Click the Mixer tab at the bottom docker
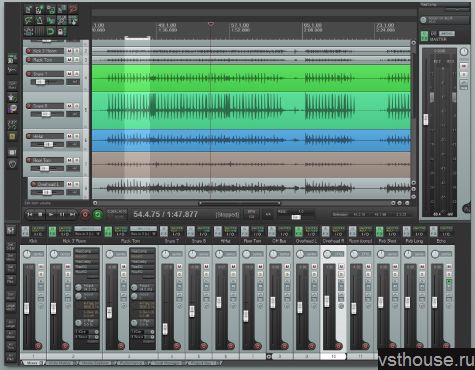 32,363
